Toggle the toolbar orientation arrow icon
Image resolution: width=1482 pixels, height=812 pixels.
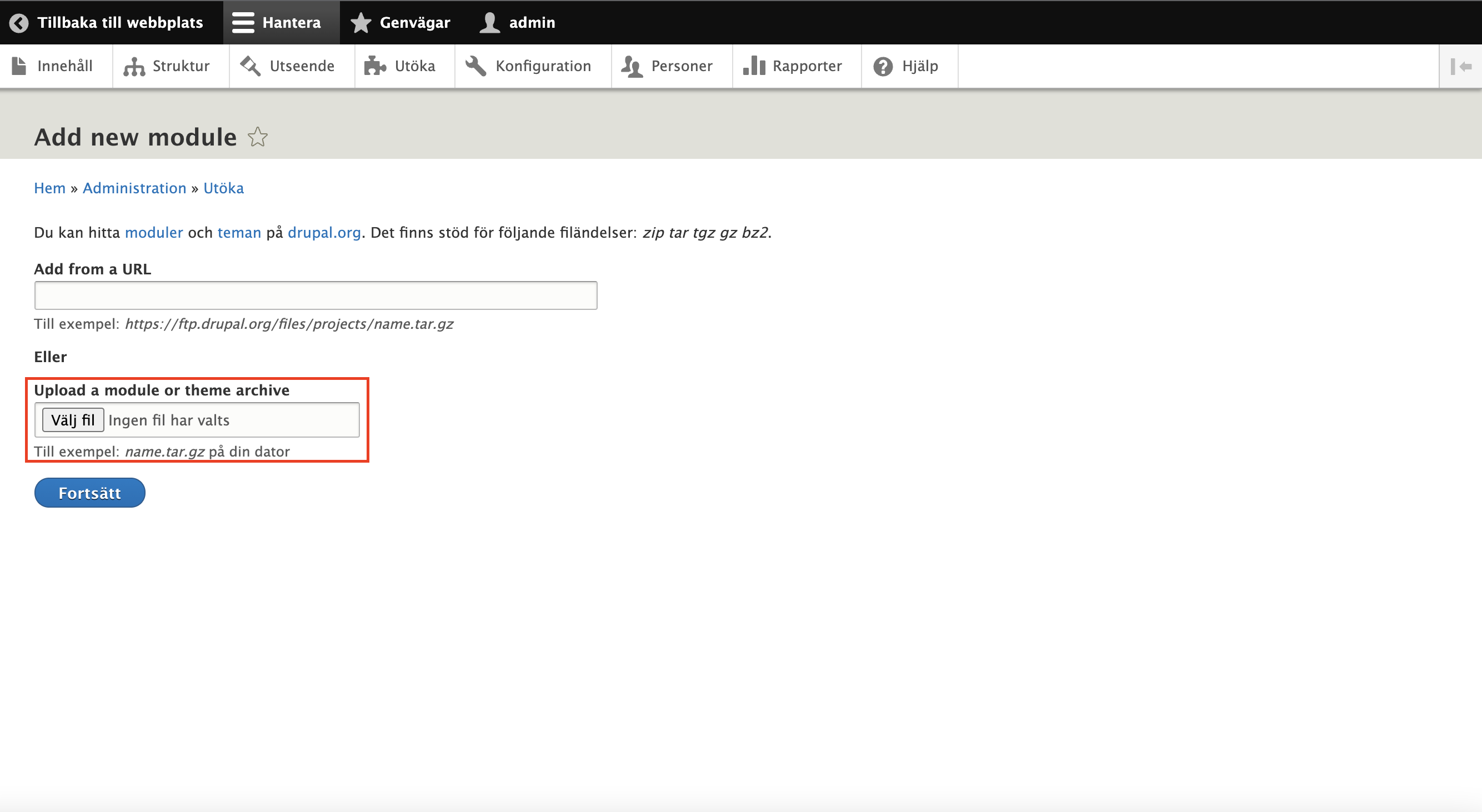click(x=1461, y=67)
